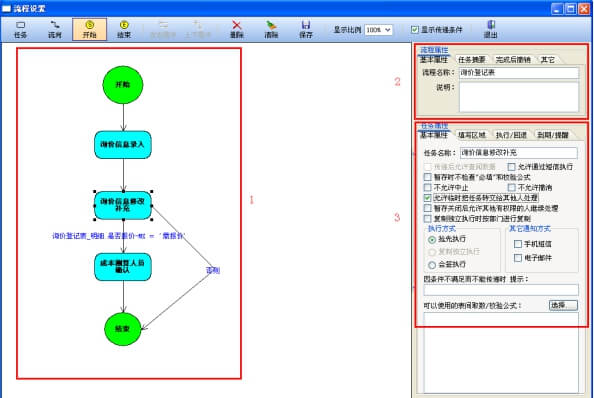Click the 退出 exit icon

click(x=491, y=29)
